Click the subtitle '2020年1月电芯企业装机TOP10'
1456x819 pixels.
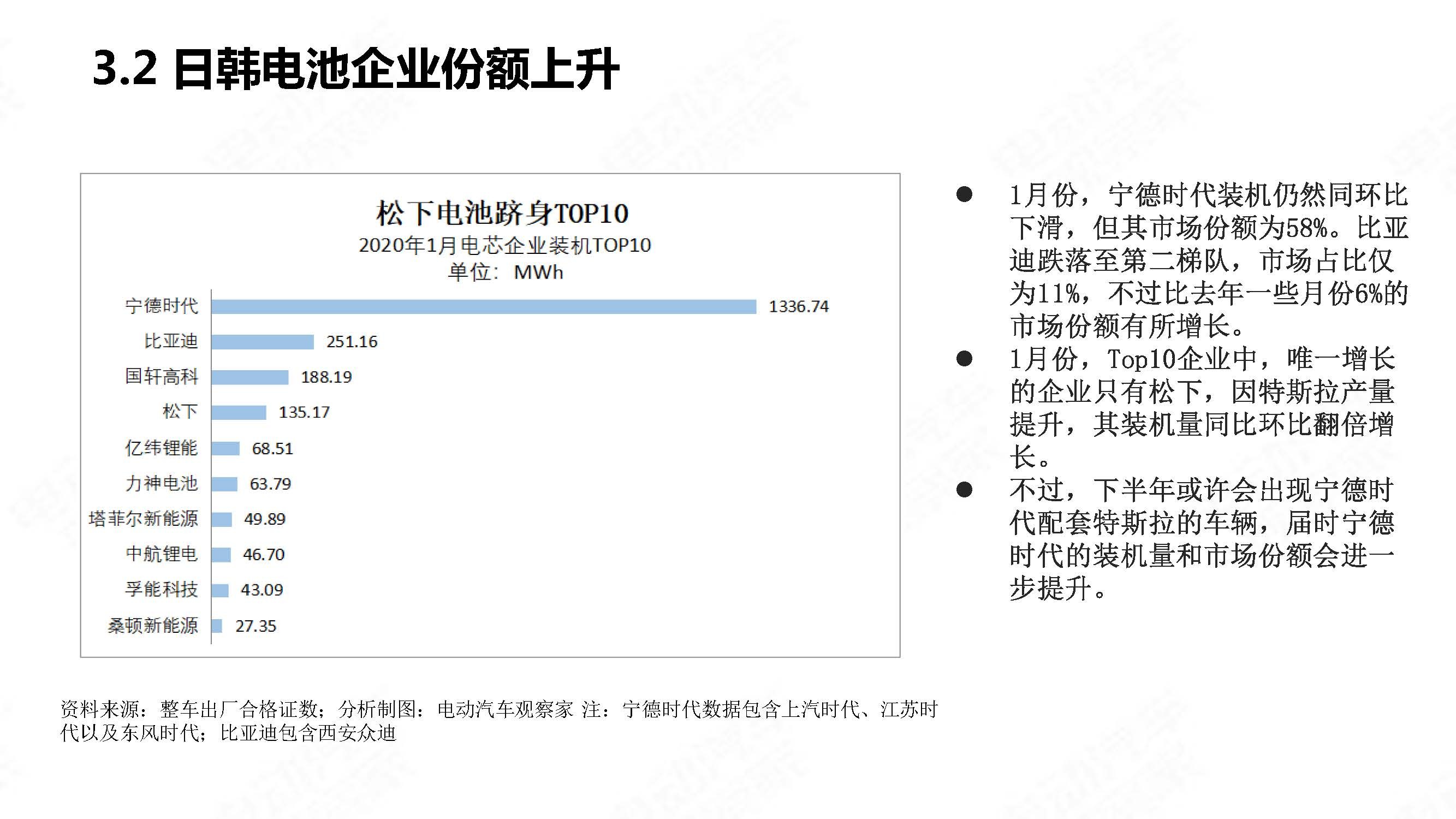(505, 245)
